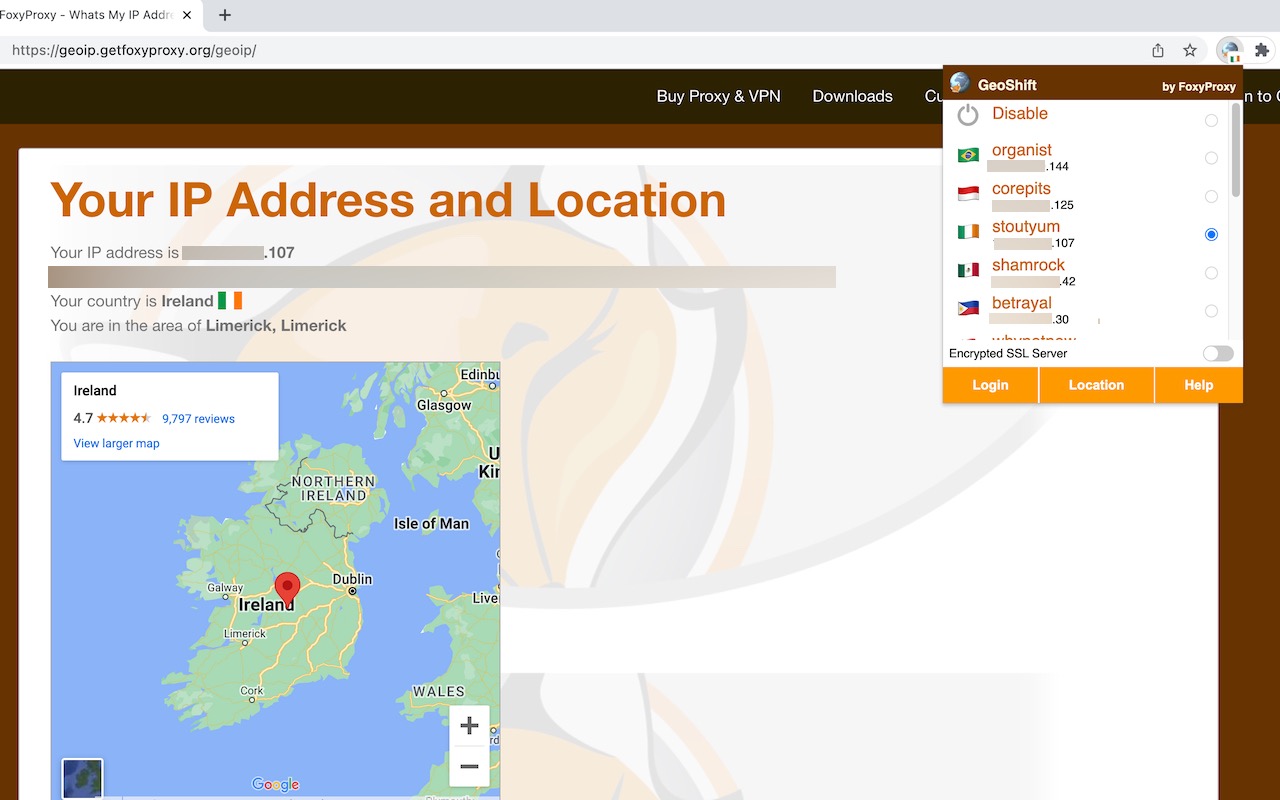Zoom in on the map with the plus button

[469, 726]
